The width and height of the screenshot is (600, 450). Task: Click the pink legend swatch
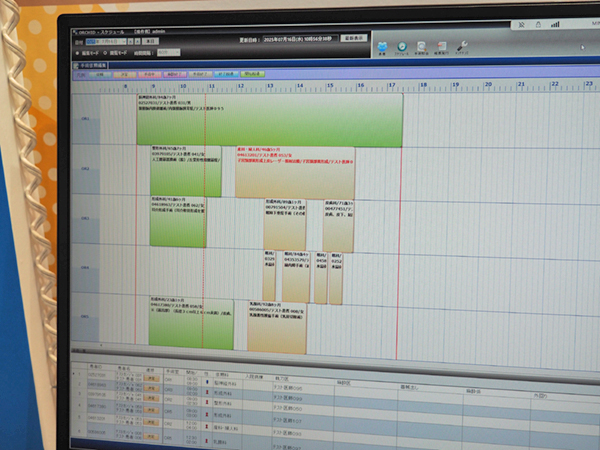coord(175,74)
